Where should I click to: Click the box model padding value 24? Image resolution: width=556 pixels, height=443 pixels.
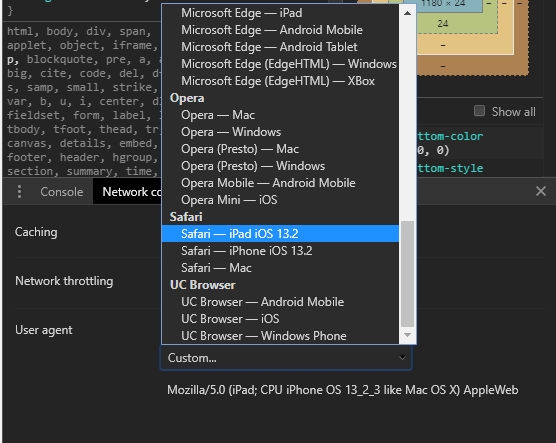(443, 24)
